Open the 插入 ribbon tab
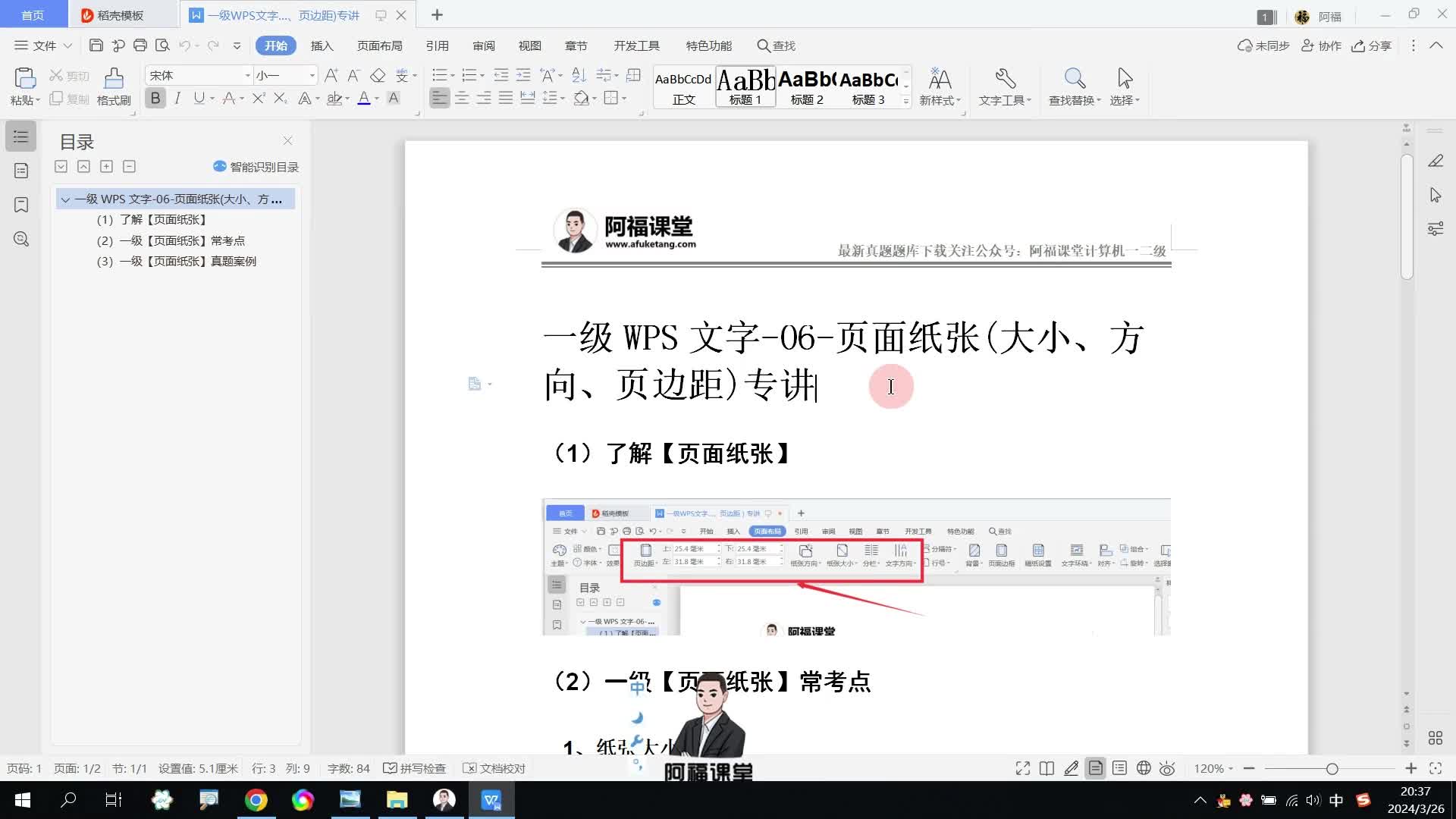Screen dimensions: 1456x819 point(322,45)
